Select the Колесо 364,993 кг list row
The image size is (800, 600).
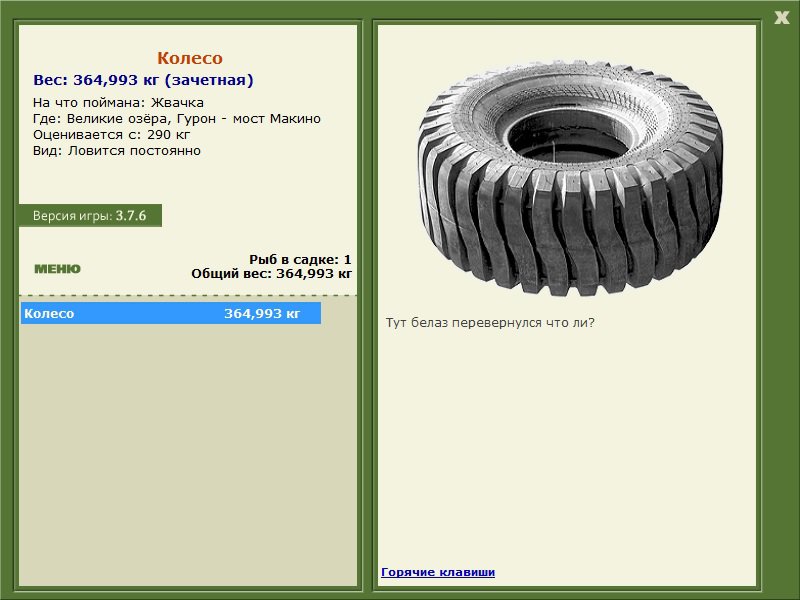[x=171, y=313]
